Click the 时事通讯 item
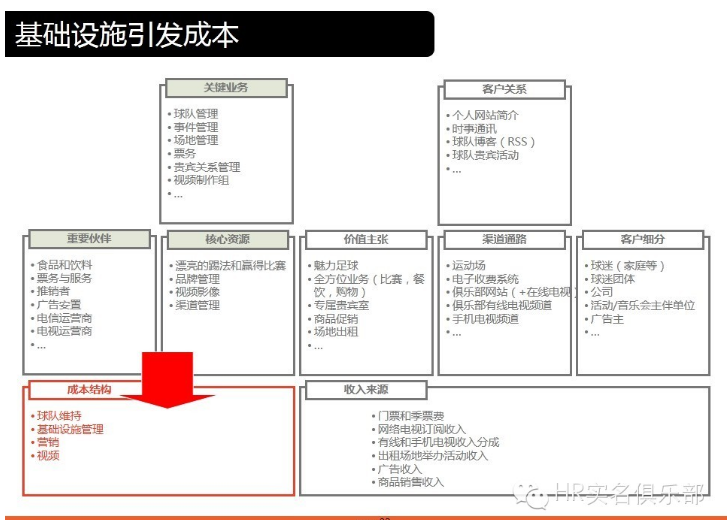Image resolution: width=727 pixels, height=520 pixels. (x=474, y=129)
